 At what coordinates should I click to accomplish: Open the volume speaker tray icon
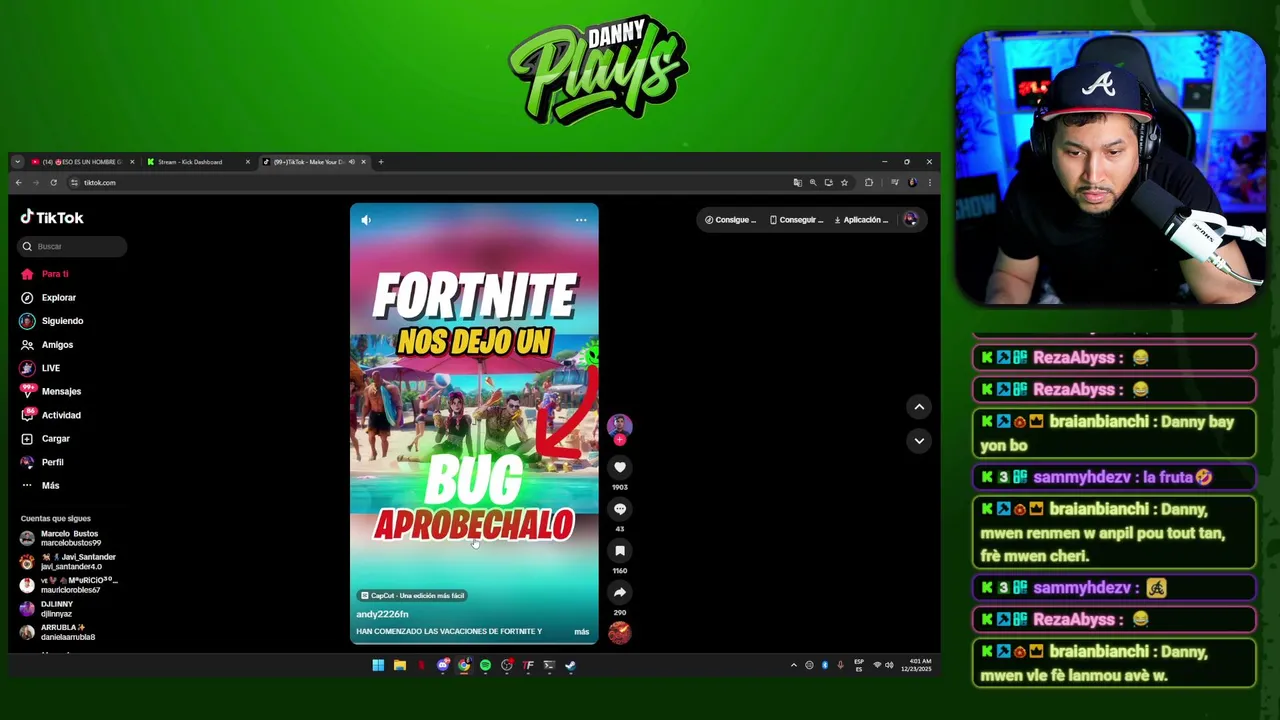[889, 665]
